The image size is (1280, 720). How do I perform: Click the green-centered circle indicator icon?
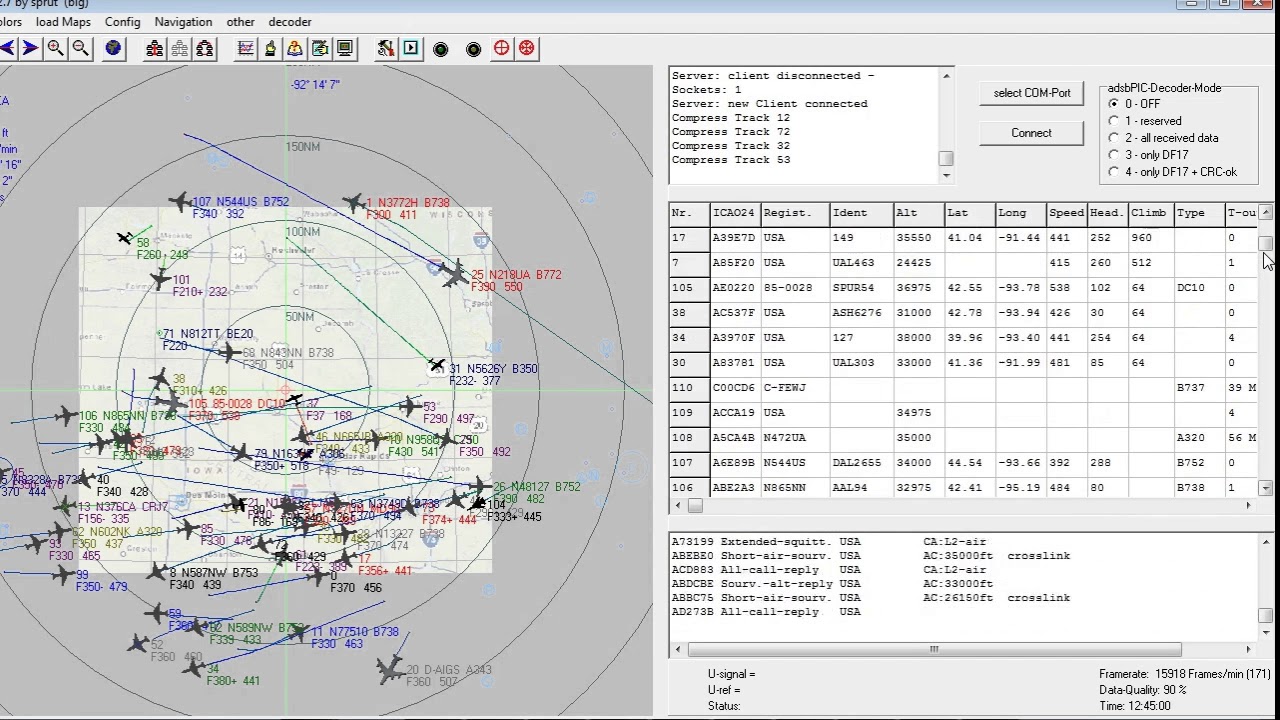(441, 49)
